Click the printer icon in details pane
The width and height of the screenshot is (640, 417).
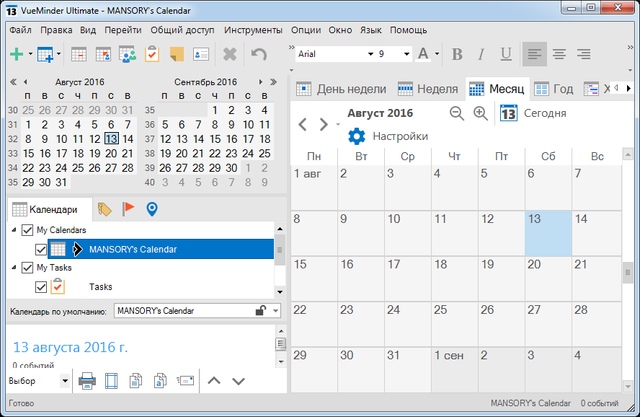(x=87, y=381)
